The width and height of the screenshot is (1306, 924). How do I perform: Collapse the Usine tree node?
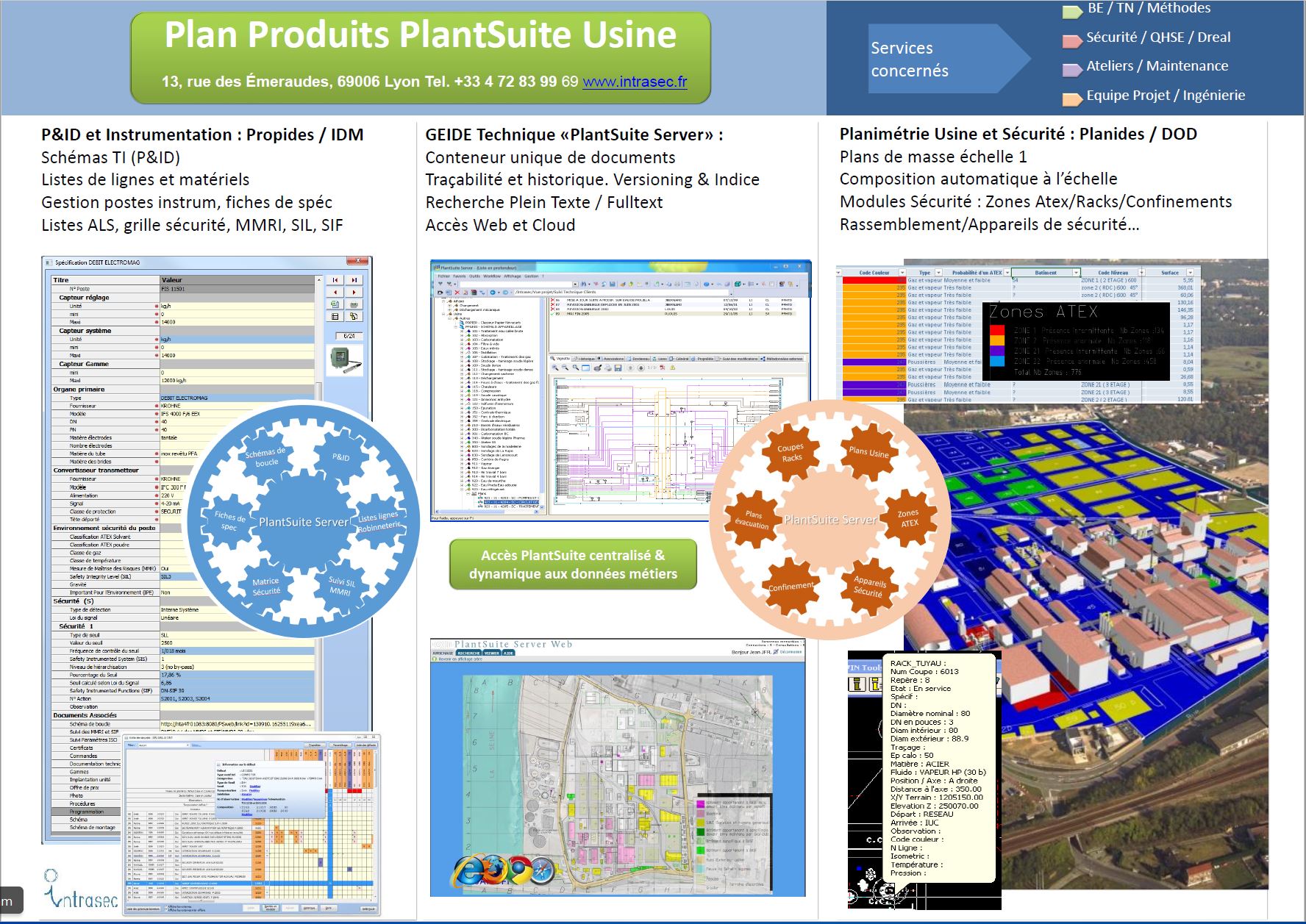tap(443, 314)
